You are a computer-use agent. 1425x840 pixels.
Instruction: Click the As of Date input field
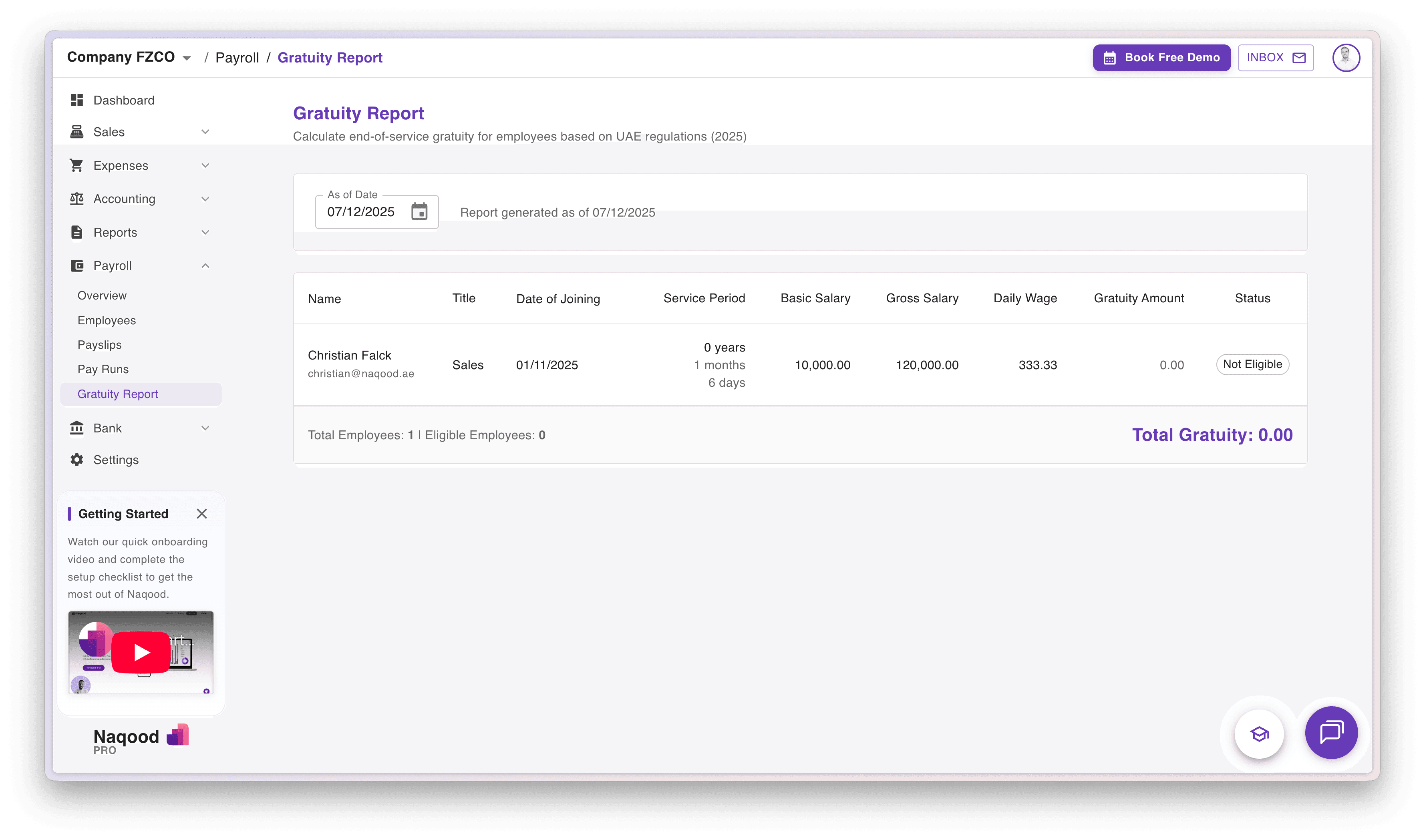click(x=361, y=212)
